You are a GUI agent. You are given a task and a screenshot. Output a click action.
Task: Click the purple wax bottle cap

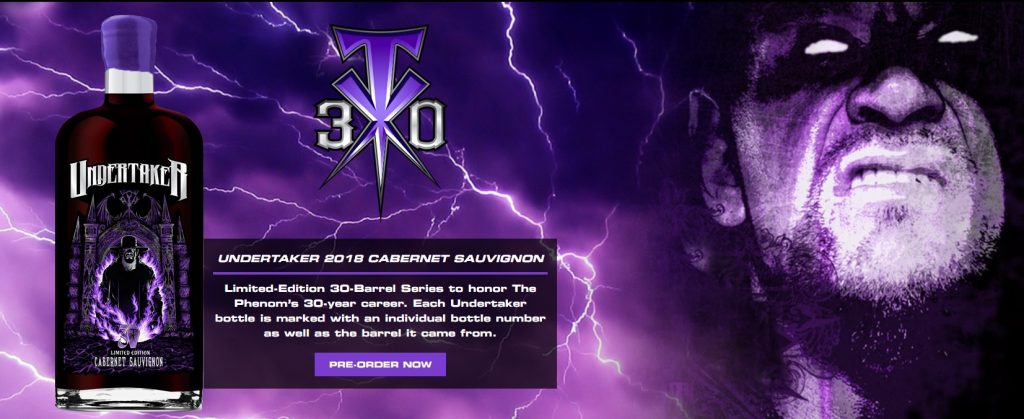(129, 42)
